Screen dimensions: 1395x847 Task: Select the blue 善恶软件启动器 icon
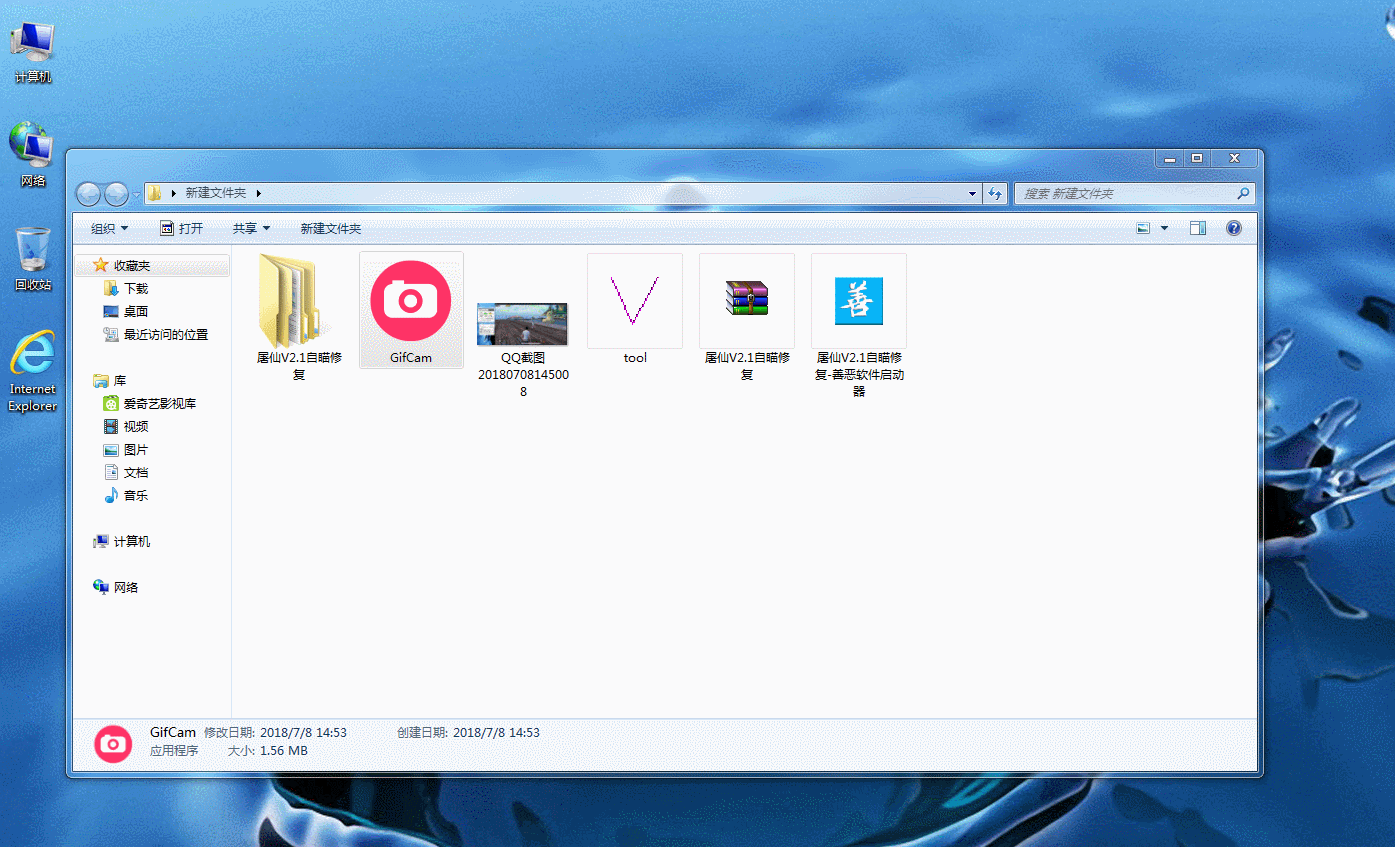pos(858,300)
